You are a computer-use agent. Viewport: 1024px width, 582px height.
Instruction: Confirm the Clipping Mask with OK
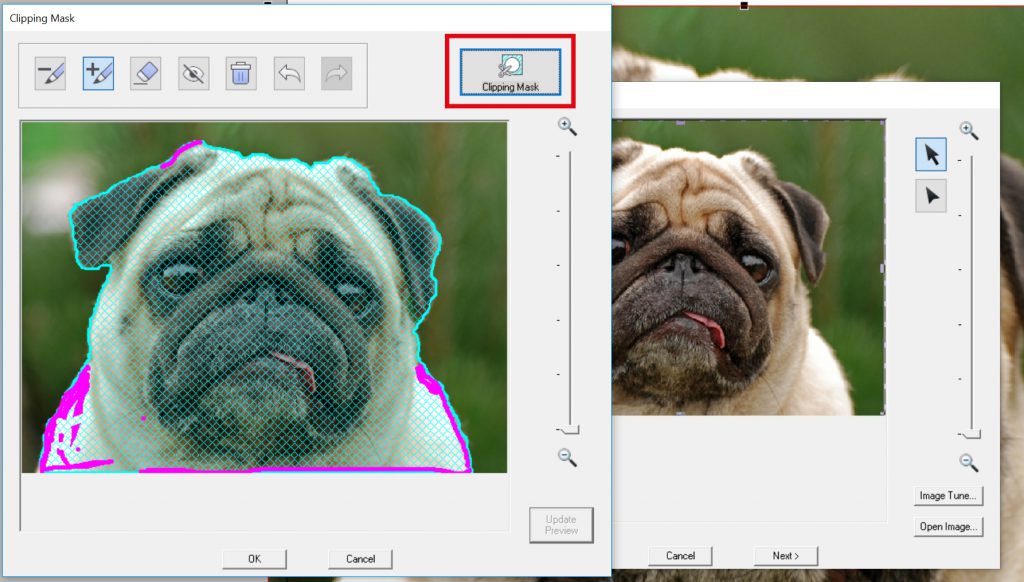pyautogui.click(x=254, y=559)
